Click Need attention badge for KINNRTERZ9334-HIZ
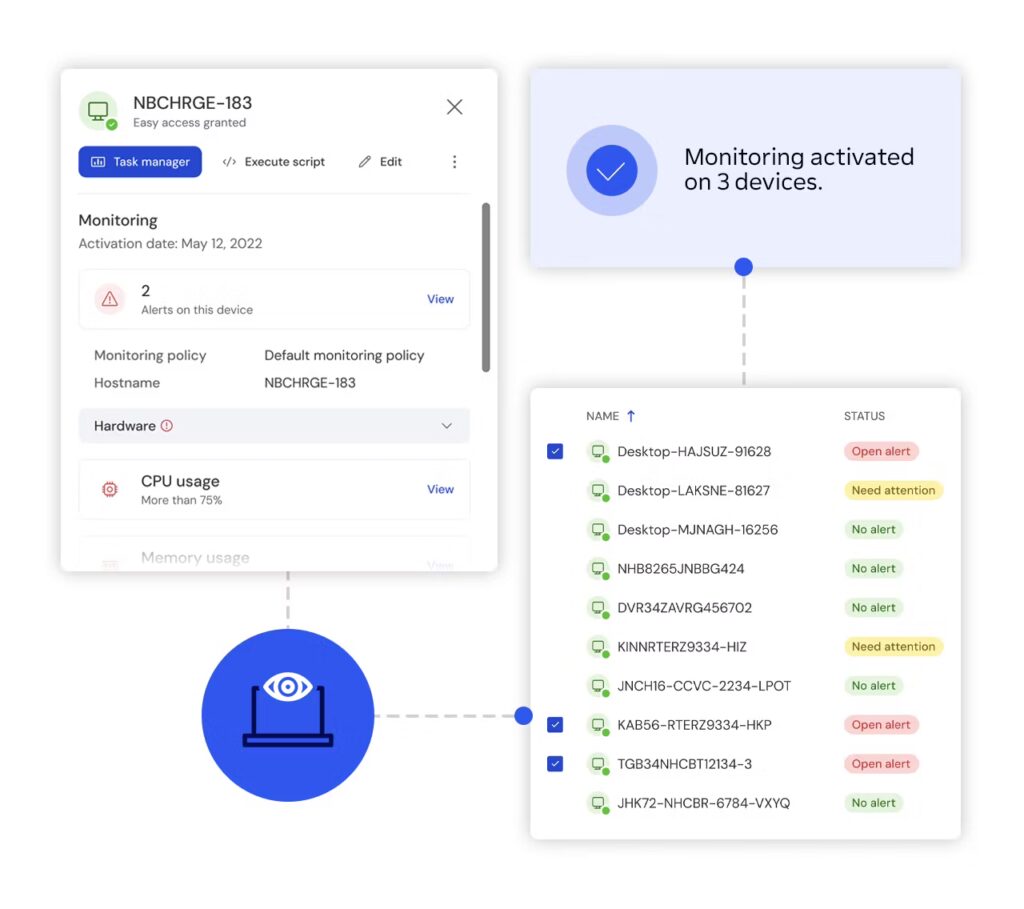Screen dimensions: 1024x909 [893, 646]
